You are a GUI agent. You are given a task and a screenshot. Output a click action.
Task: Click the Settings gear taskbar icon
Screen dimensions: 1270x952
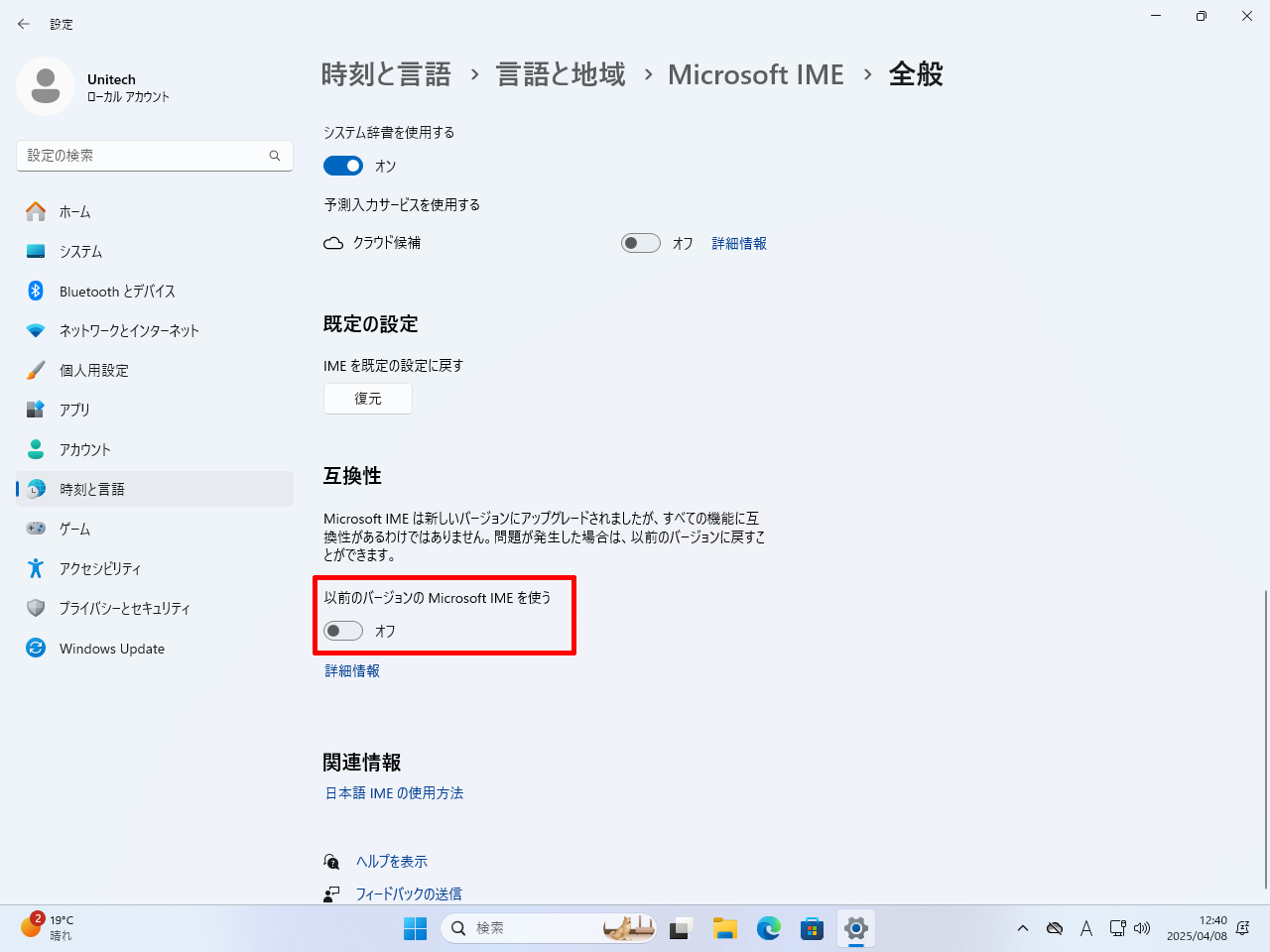pos(856,928)
